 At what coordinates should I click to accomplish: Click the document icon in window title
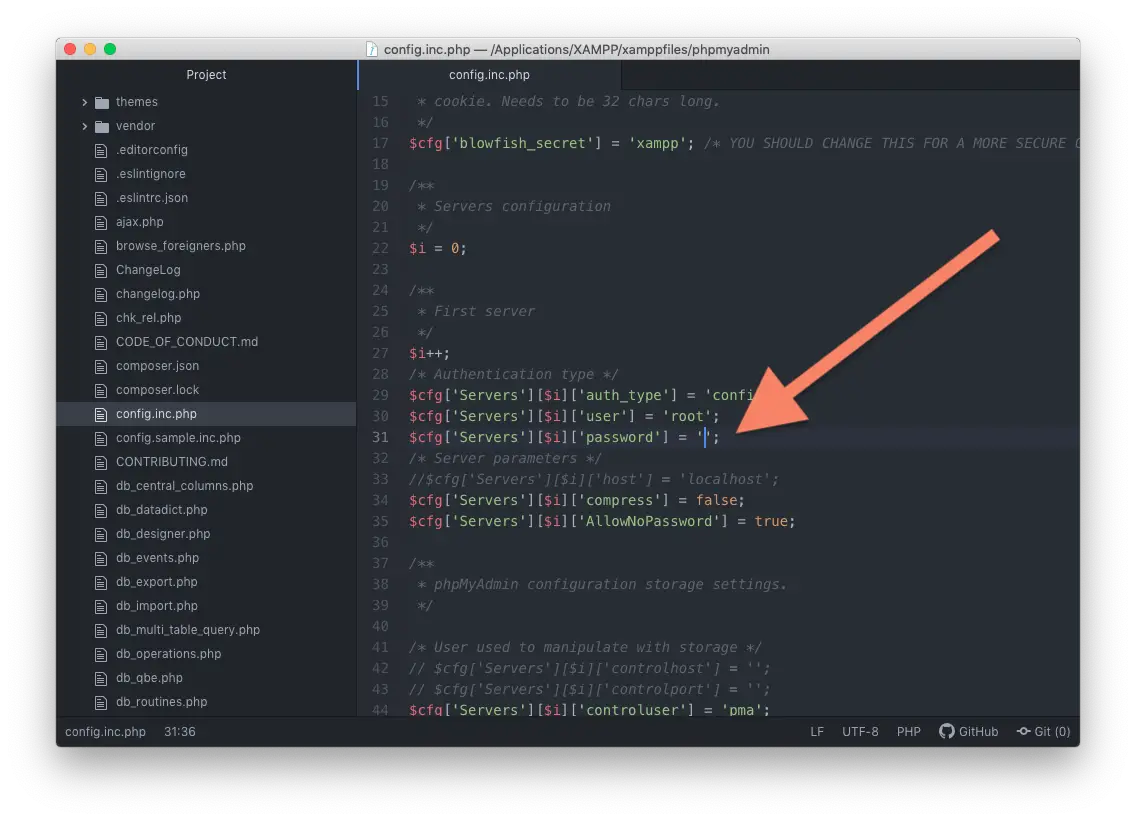pyautogui.click(x=372, y=49)
